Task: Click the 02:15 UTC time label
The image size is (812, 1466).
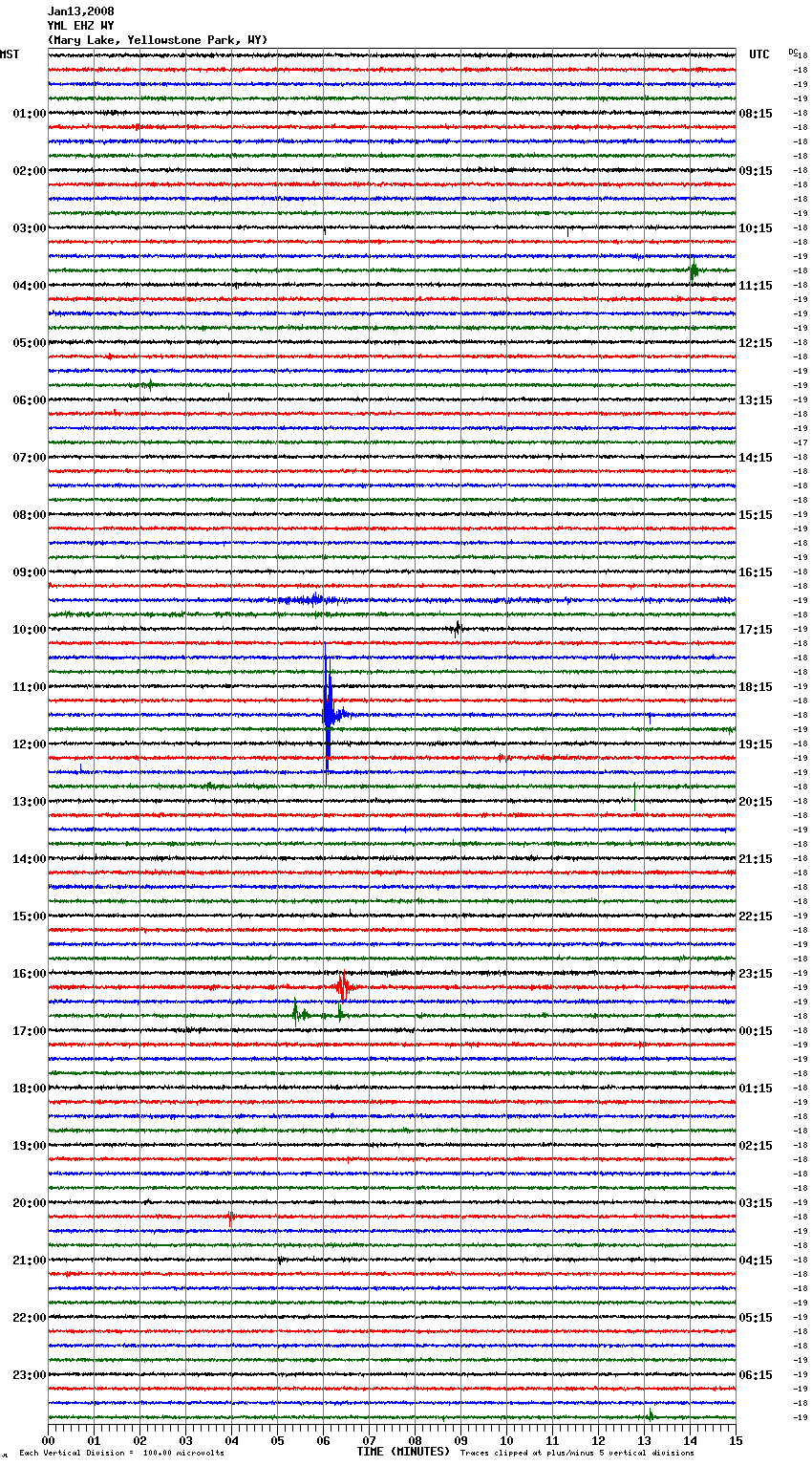Action: pyautogui.click(x=756, y=1146)
